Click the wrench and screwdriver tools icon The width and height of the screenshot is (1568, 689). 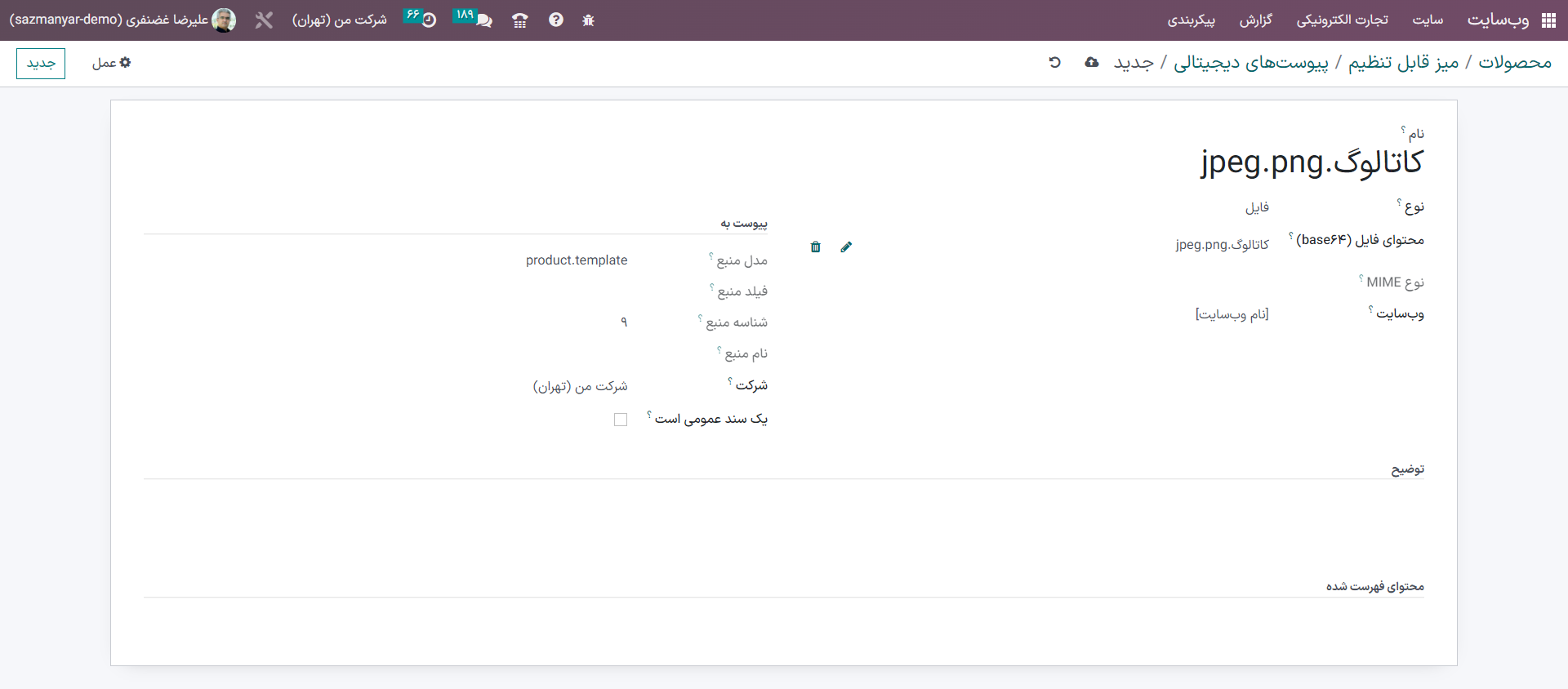tap(264, 20)
